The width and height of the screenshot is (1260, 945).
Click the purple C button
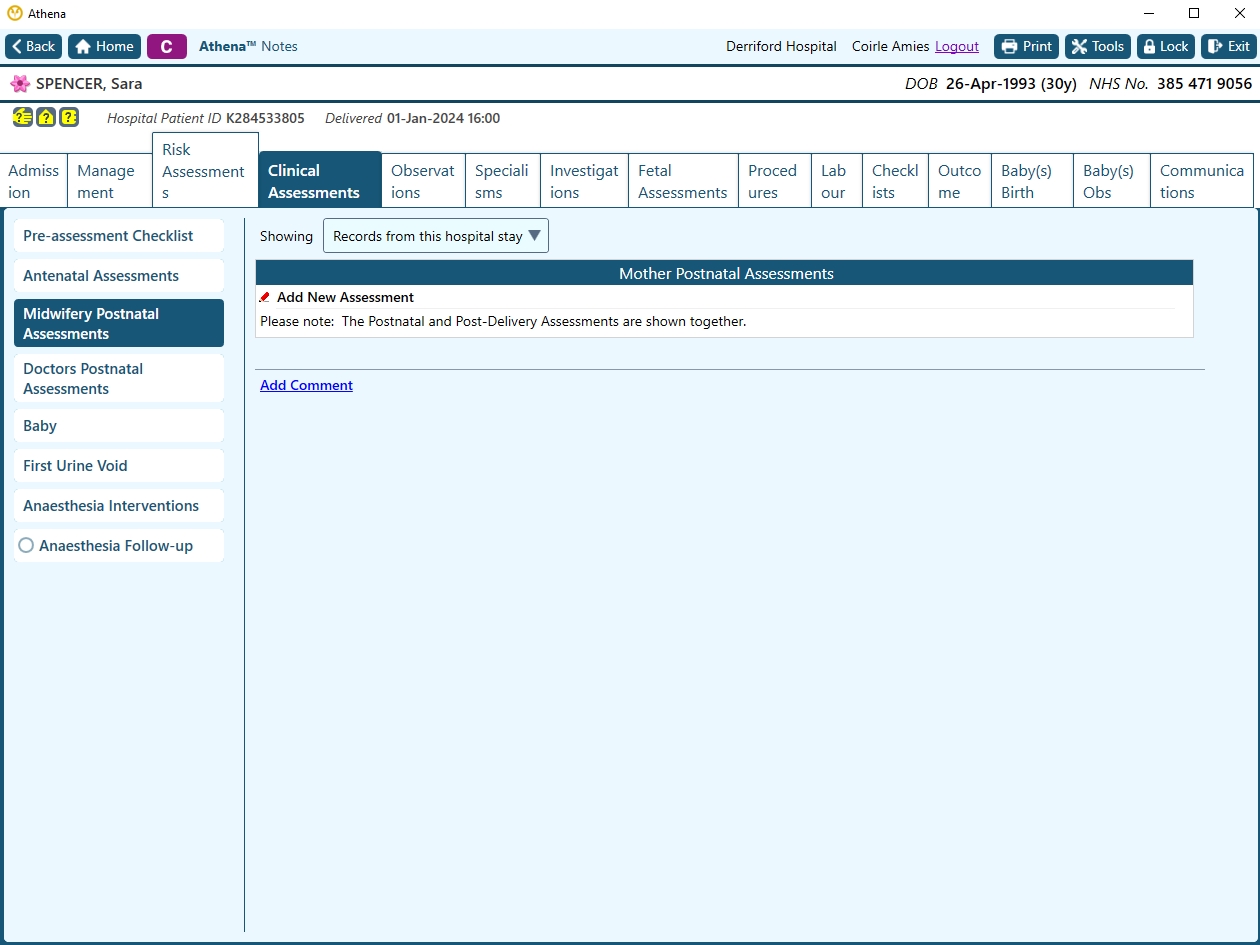[x=167, y=46]
